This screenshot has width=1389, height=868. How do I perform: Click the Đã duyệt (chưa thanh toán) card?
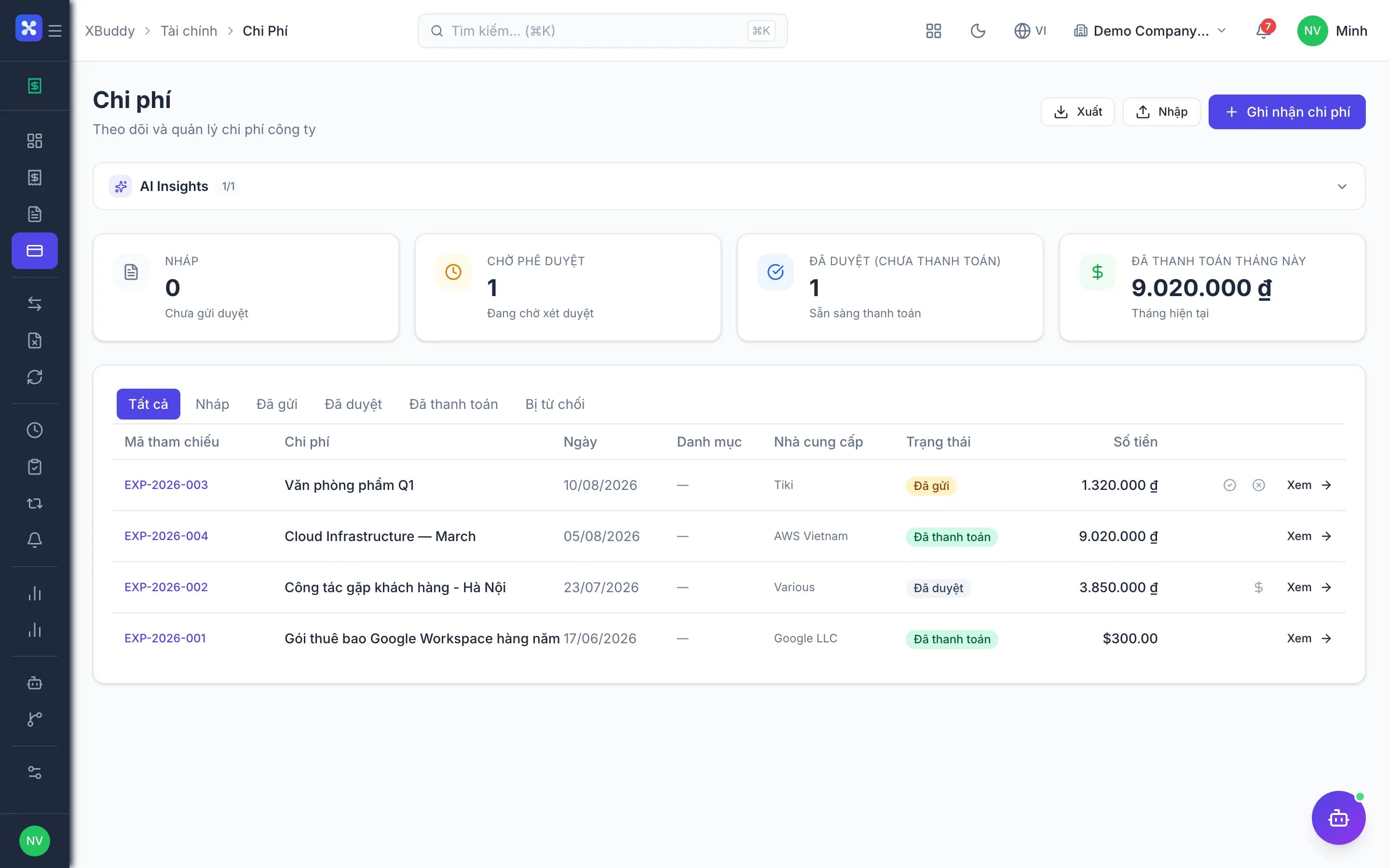890,287
